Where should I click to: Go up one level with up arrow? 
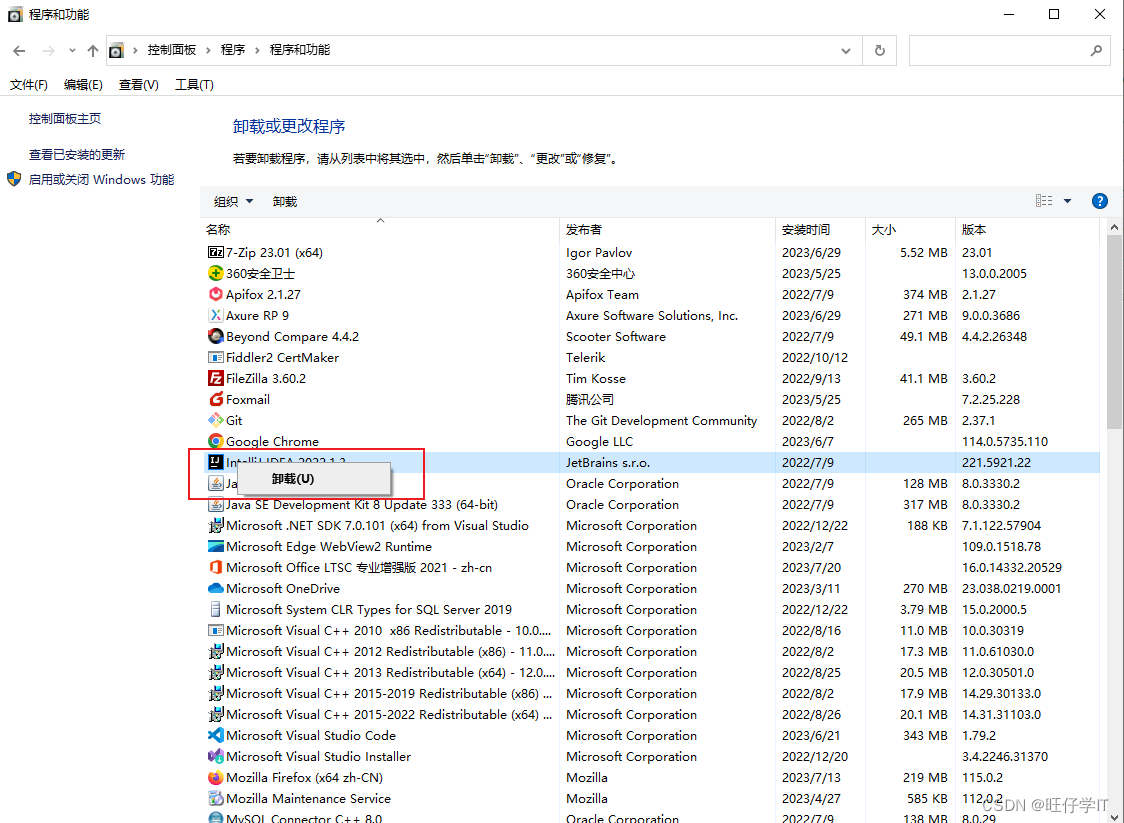click(92, 50)
